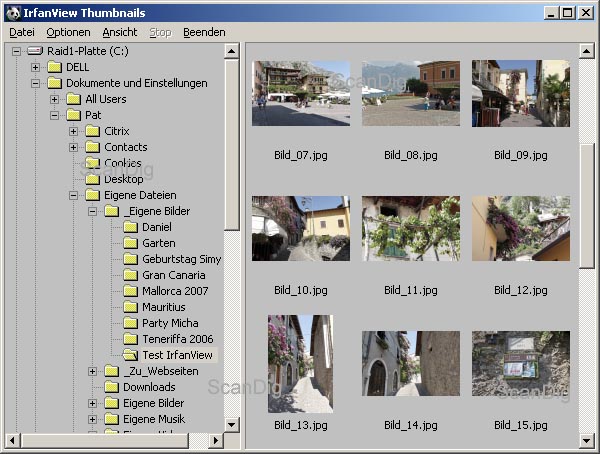This screenshot has width=600, height=454.
Task: Select the Bild_09.jpg thumbnail
Action: [x=521, y=93]
